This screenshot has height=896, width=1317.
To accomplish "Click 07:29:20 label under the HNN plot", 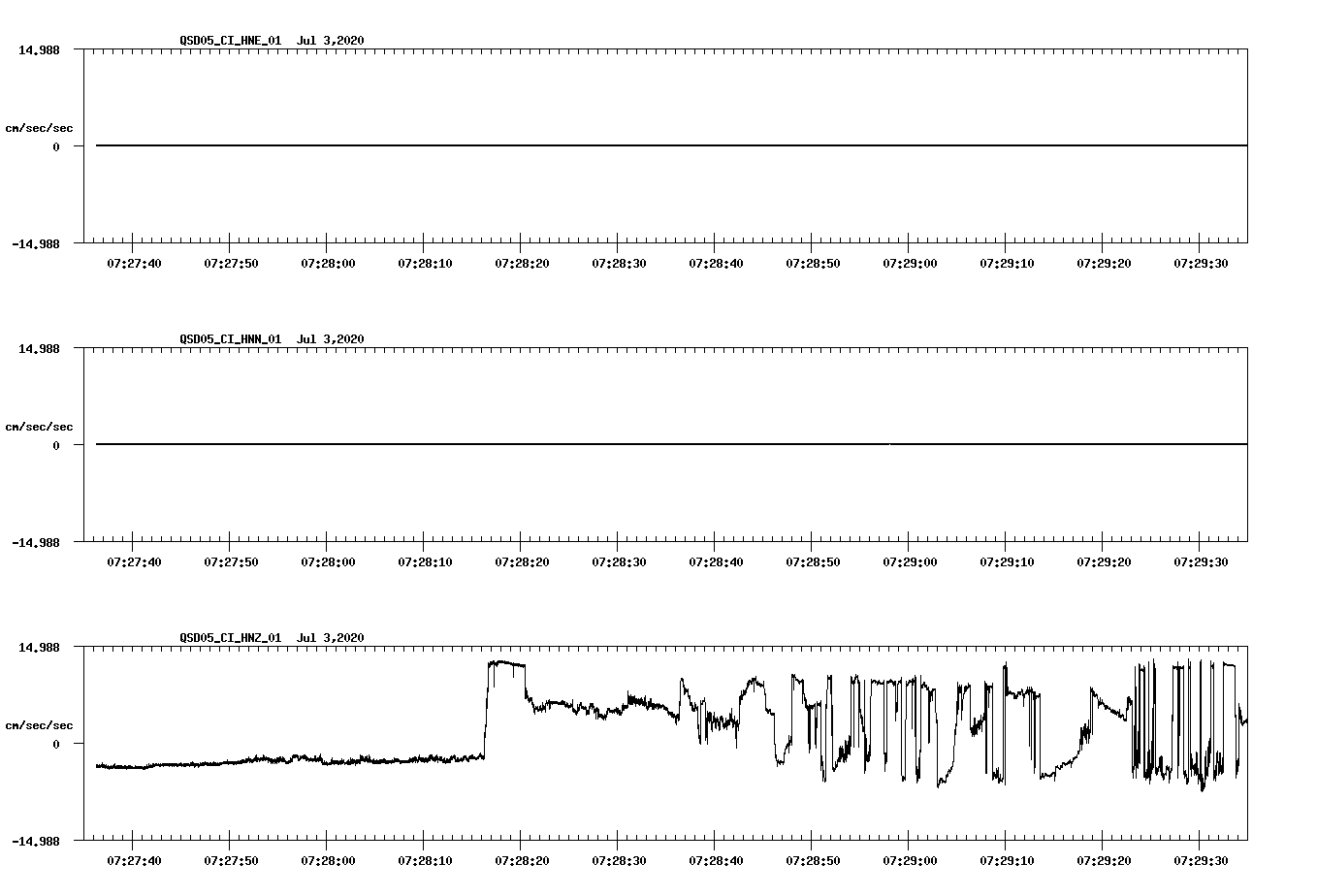I will click(1104, 561).
